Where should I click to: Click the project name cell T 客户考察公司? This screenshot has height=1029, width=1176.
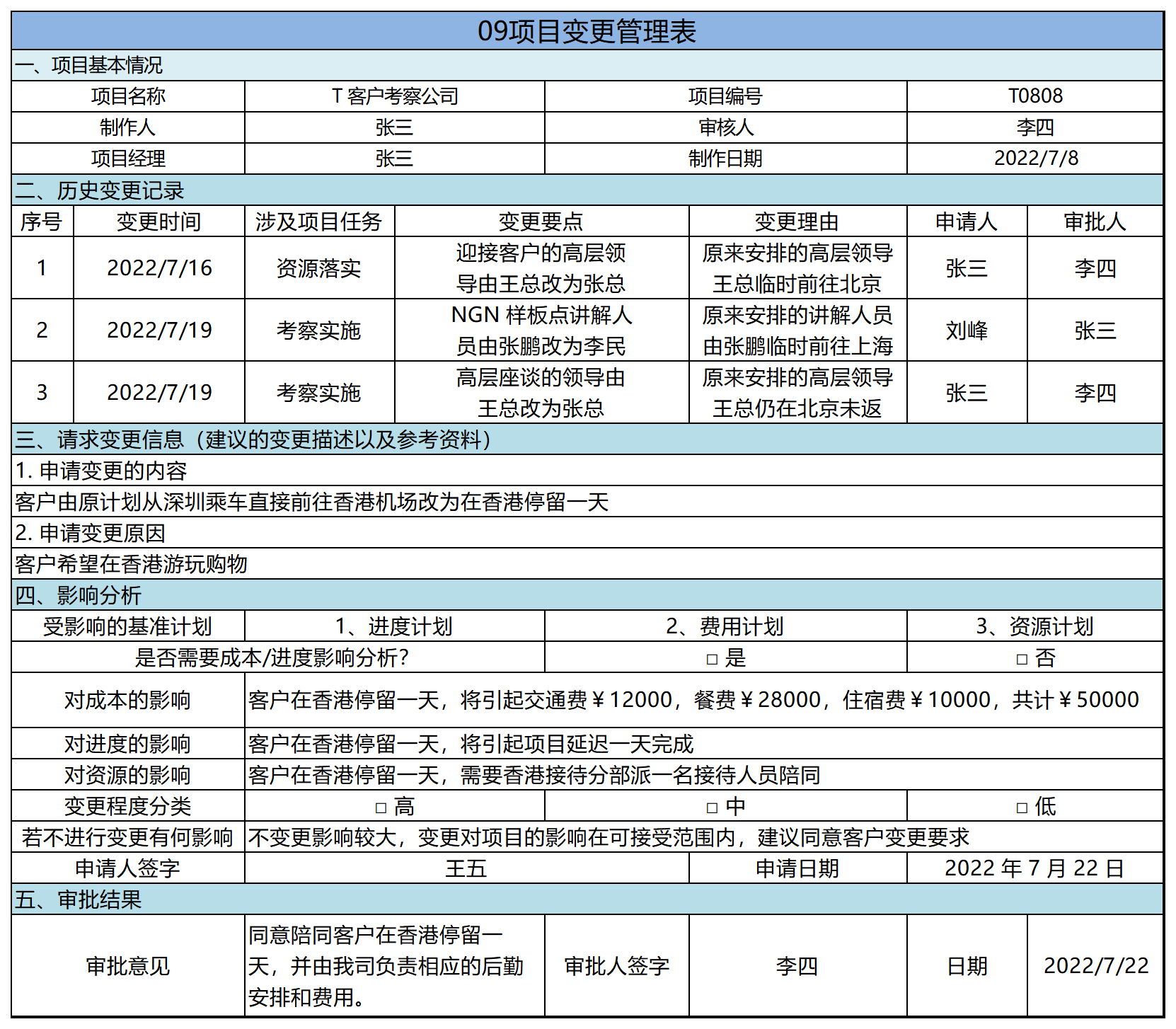(395, 96)
